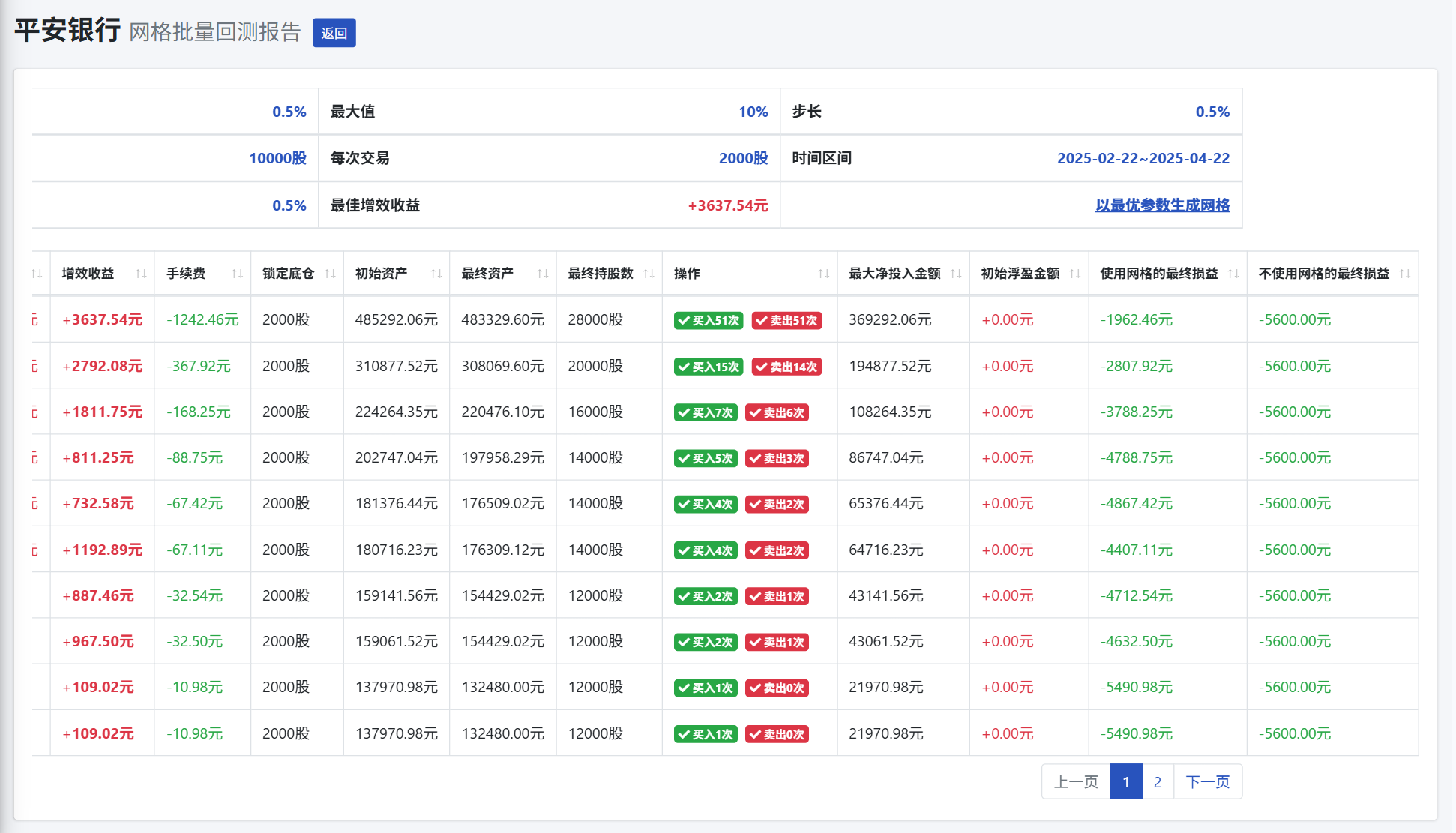Viewport: 1456px width, 833px height.
Task: Sort by 最终资产 column arrows
Action: 543,274
